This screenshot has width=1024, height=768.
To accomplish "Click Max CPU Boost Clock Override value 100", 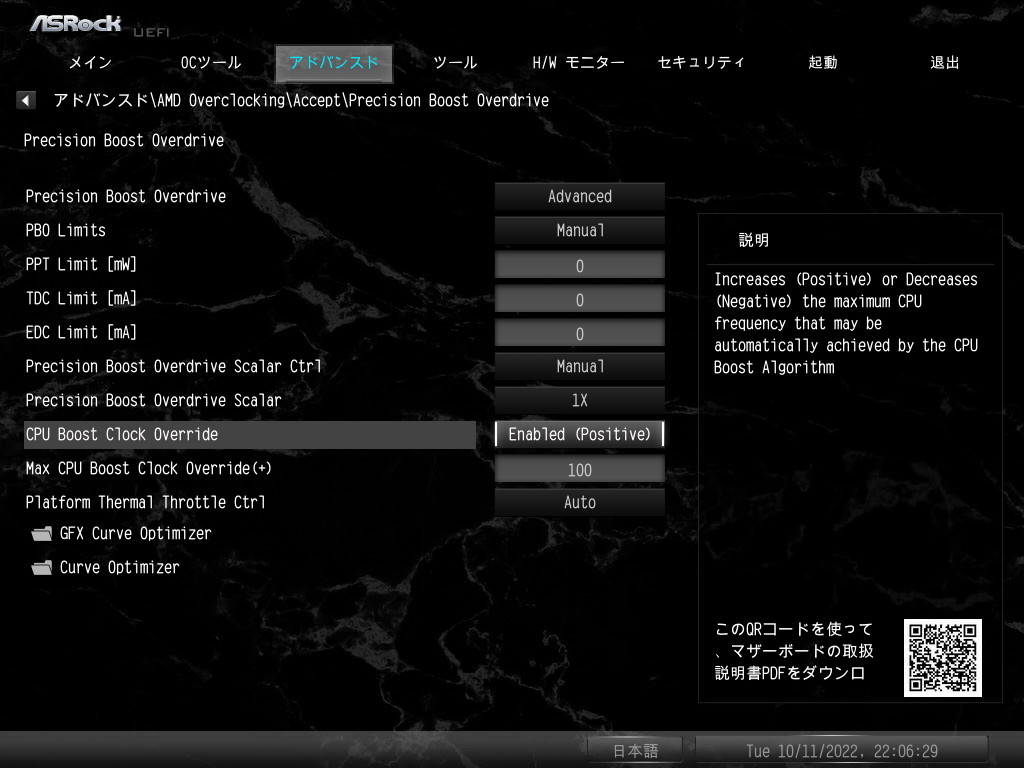I will coord(579,469).
